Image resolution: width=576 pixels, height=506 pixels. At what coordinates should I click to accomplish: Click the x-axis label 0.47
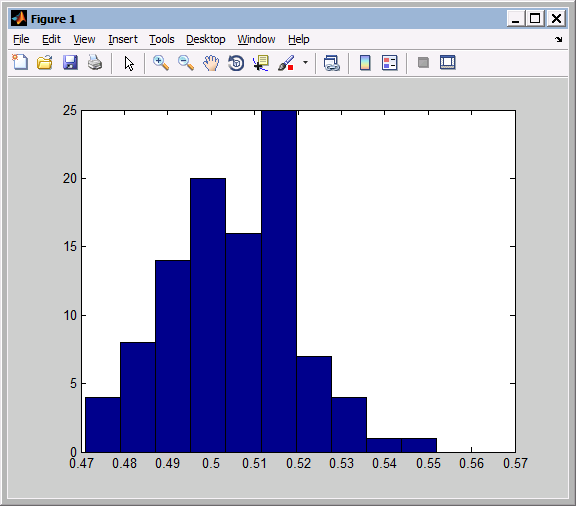(x=82, y=463)
